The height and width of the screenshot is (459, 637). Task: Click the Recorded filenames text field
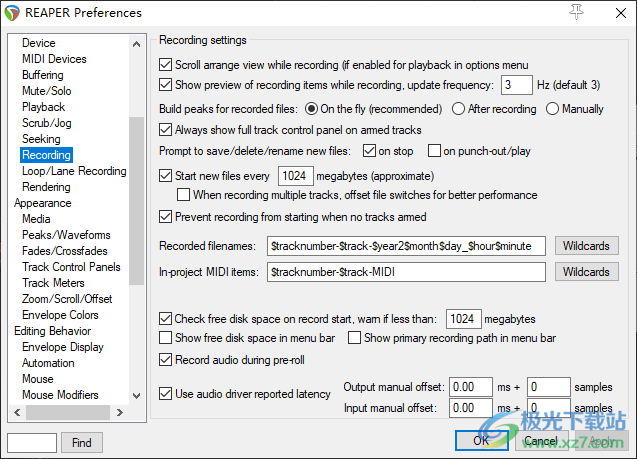(x=406, y=245)
